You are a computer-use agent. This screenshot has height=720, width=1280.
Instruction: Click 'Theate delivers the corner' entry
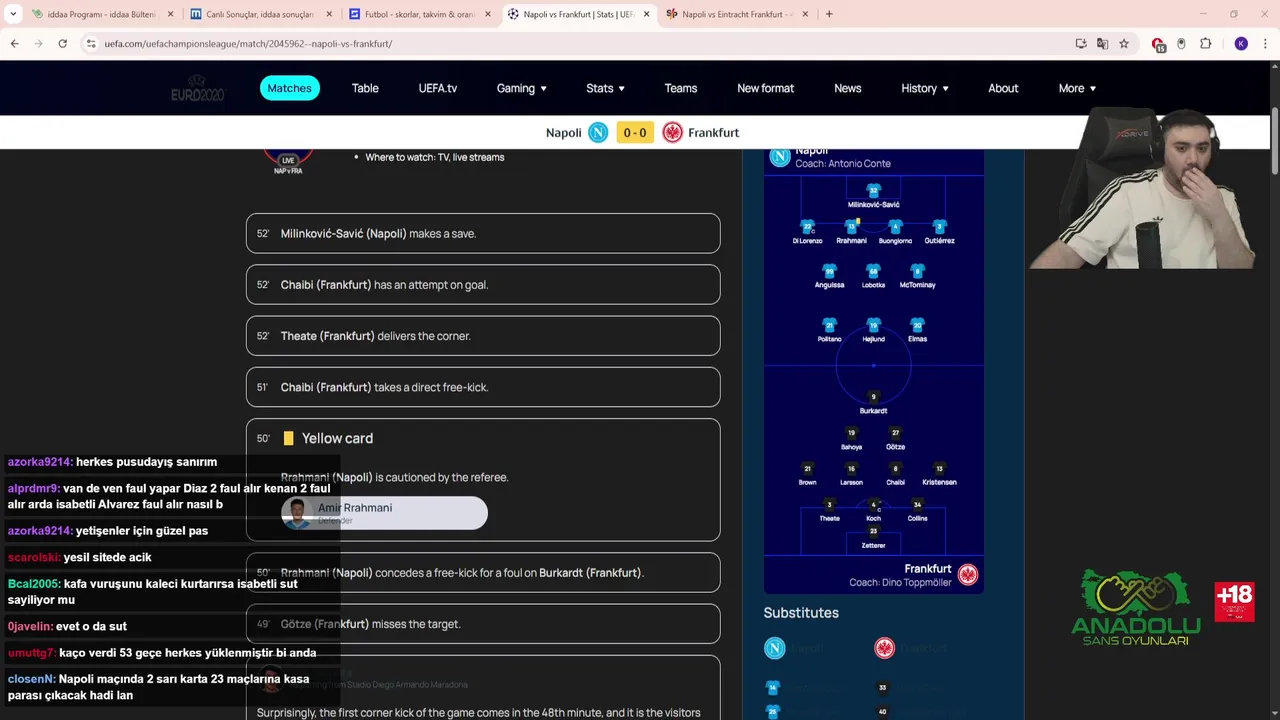click(x=483, y=336)
